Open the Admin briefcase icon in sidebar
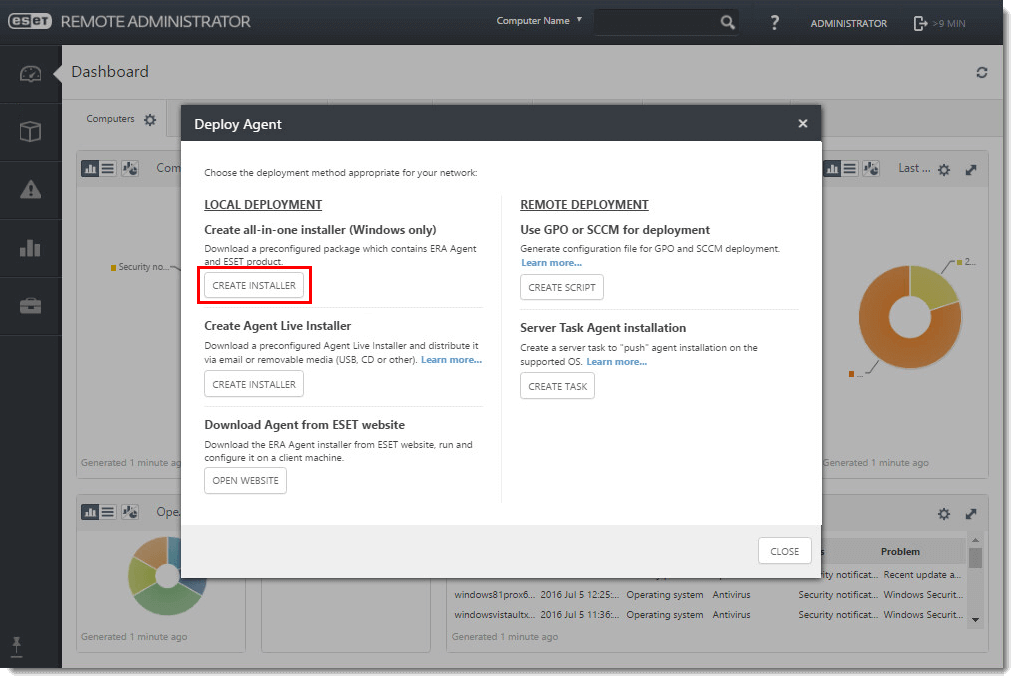Viewport: 1018px width, 683px height. [x=31, y=306]
